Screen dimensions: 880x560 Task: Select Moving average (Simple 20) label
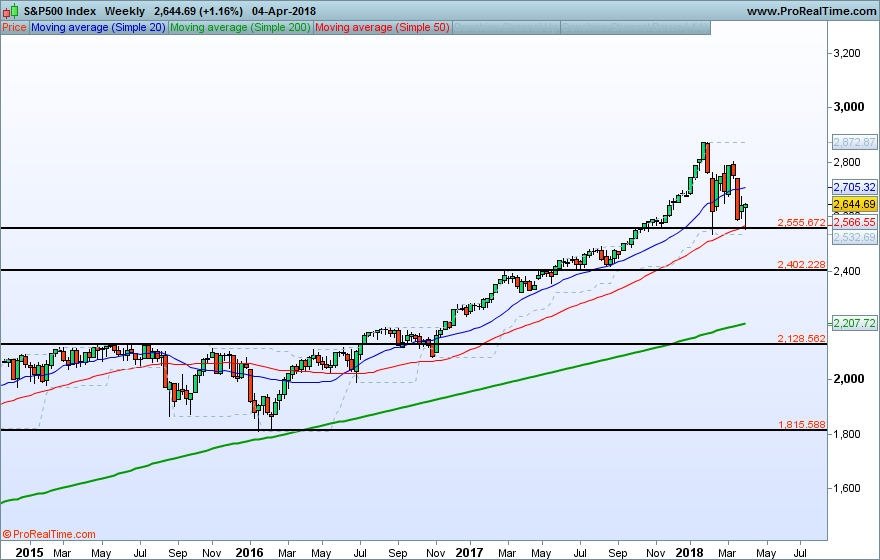(98, 27)
